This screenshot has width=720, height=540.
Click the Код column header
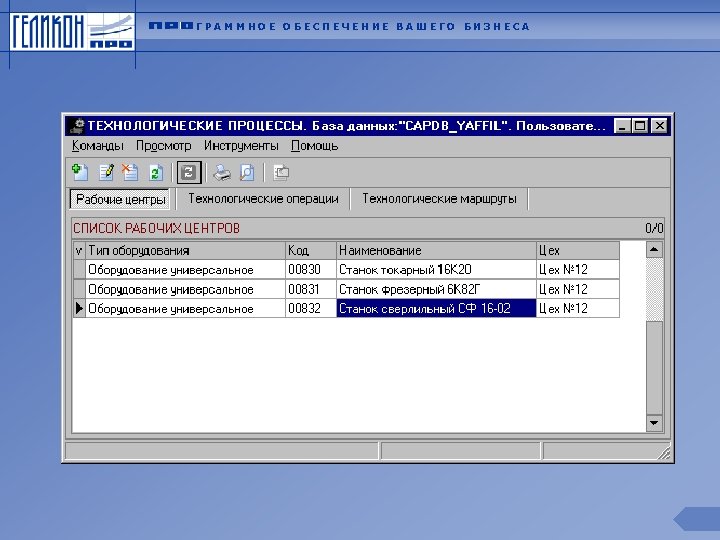click(311, 250)
